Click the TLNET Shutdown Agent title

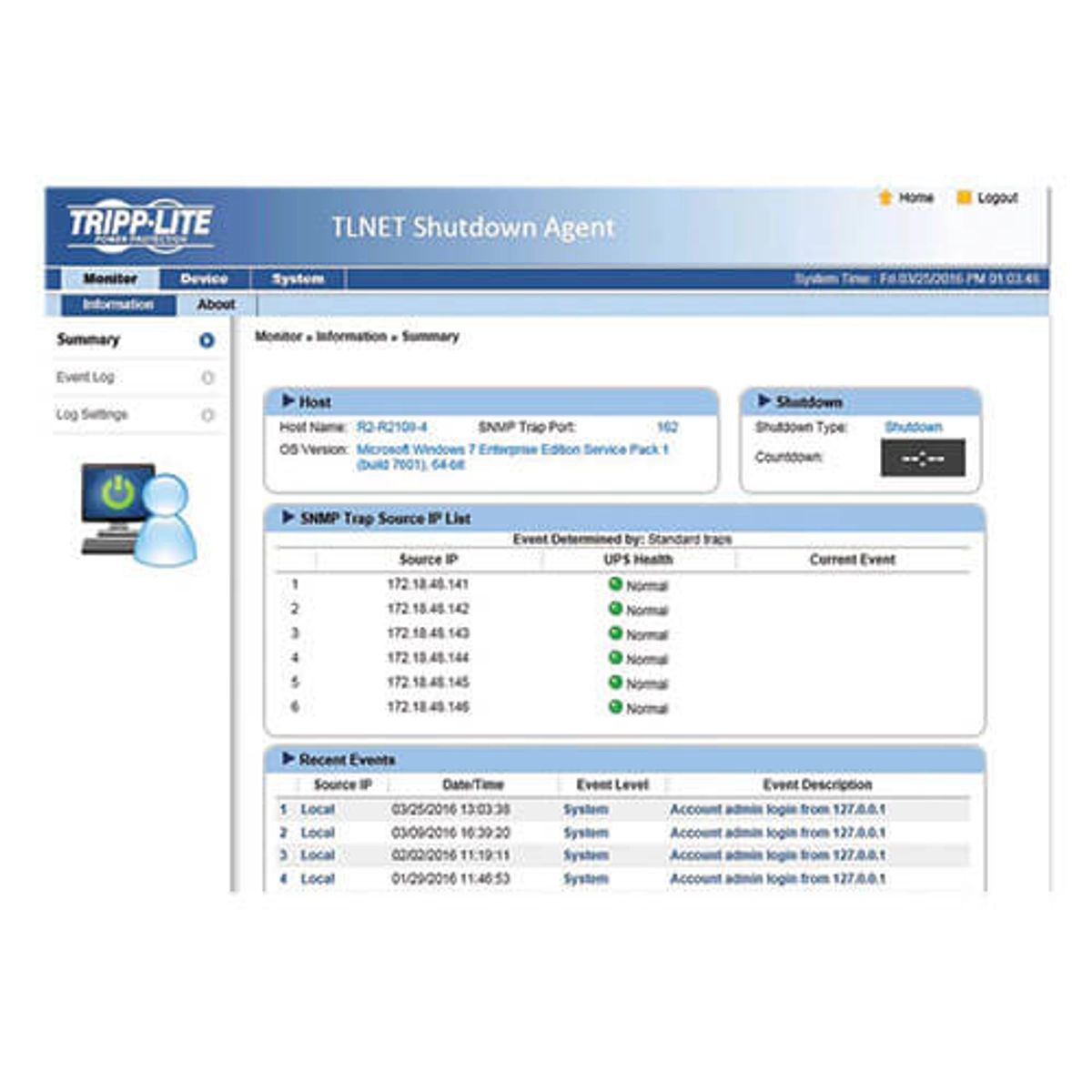click(473, 227)
